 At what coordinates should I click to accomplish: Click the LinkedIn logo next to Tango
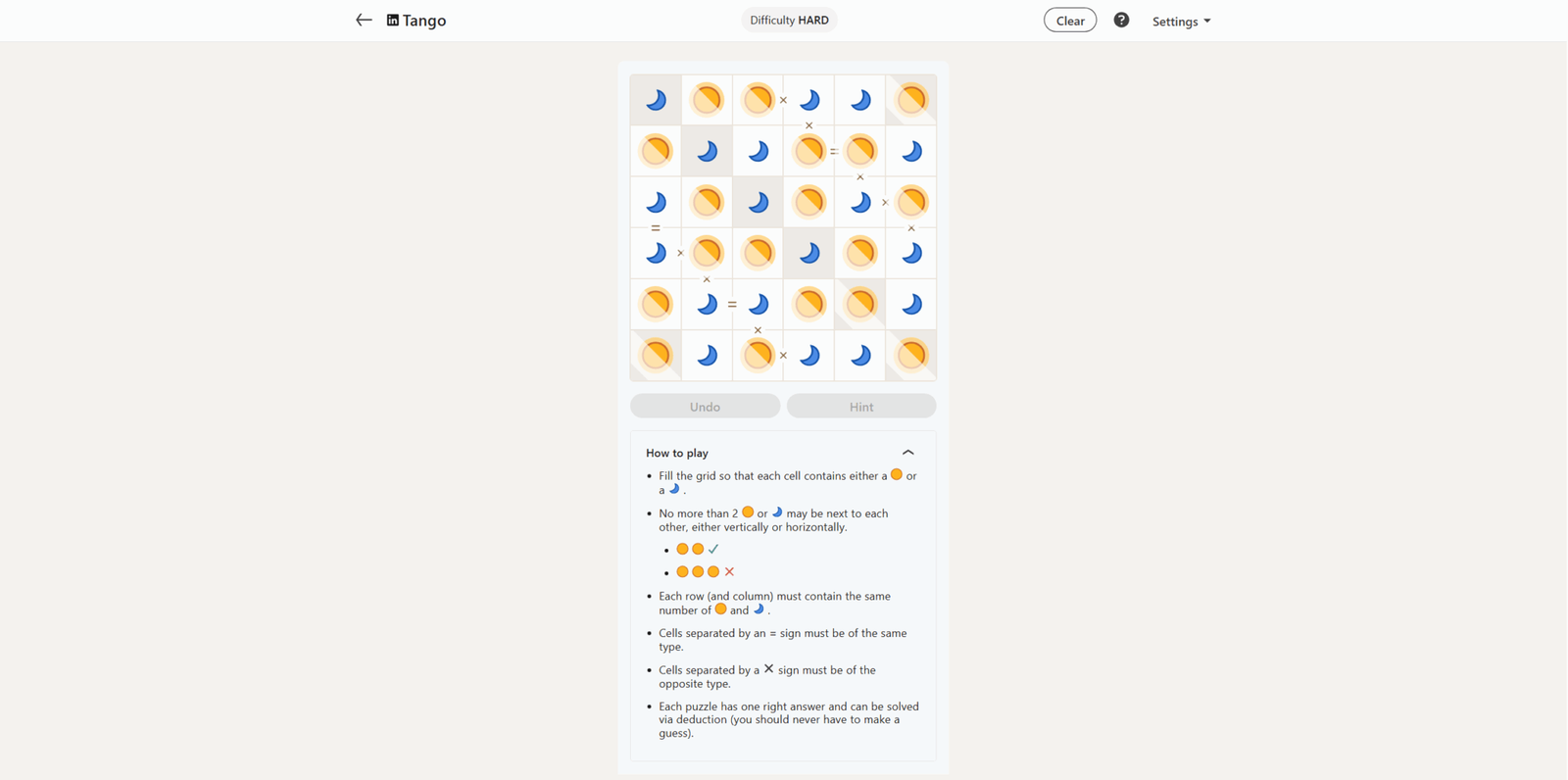point(393,20)
